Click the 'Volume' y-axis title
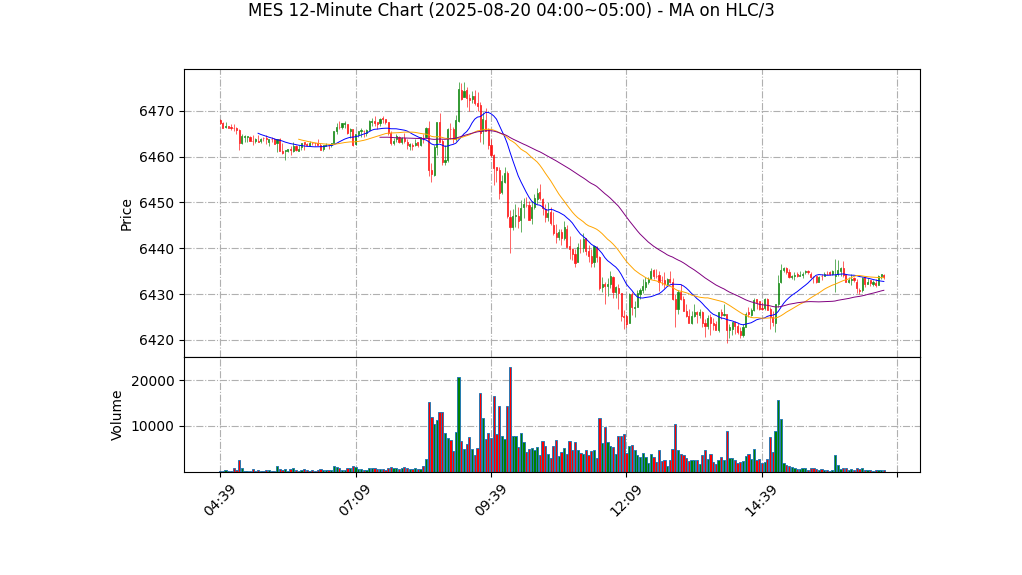The height and width of the screenshot is (575, 1022). tap(117, 415)
